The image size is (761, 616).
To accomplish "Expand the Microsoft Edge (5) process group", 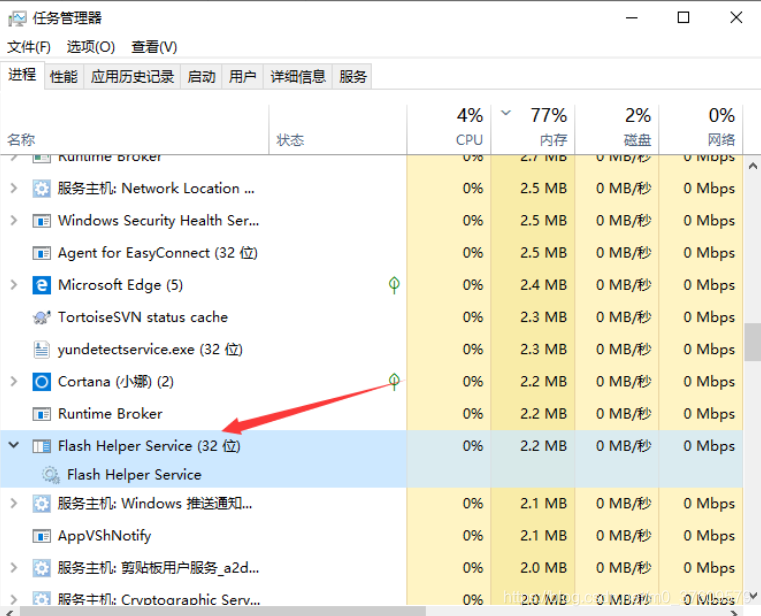I will point(14,285).
